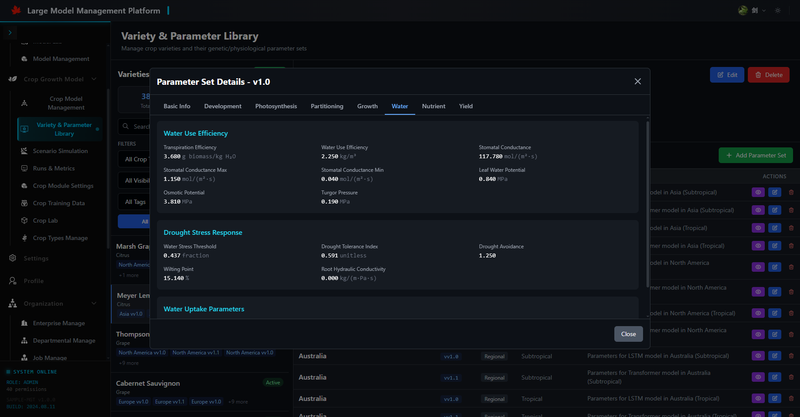Click eye icon for Asia (Tropical) LSTM row

(x=758, y=228)
